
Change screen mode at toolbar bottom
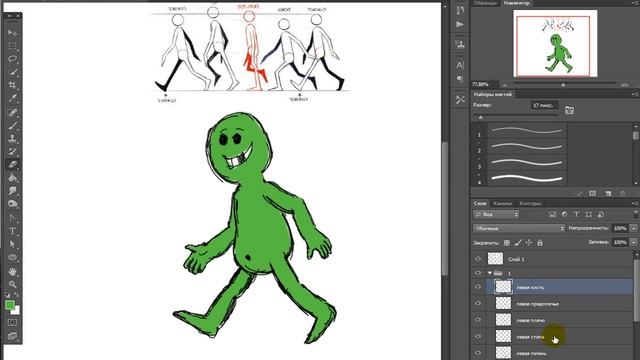coord(12,336)
